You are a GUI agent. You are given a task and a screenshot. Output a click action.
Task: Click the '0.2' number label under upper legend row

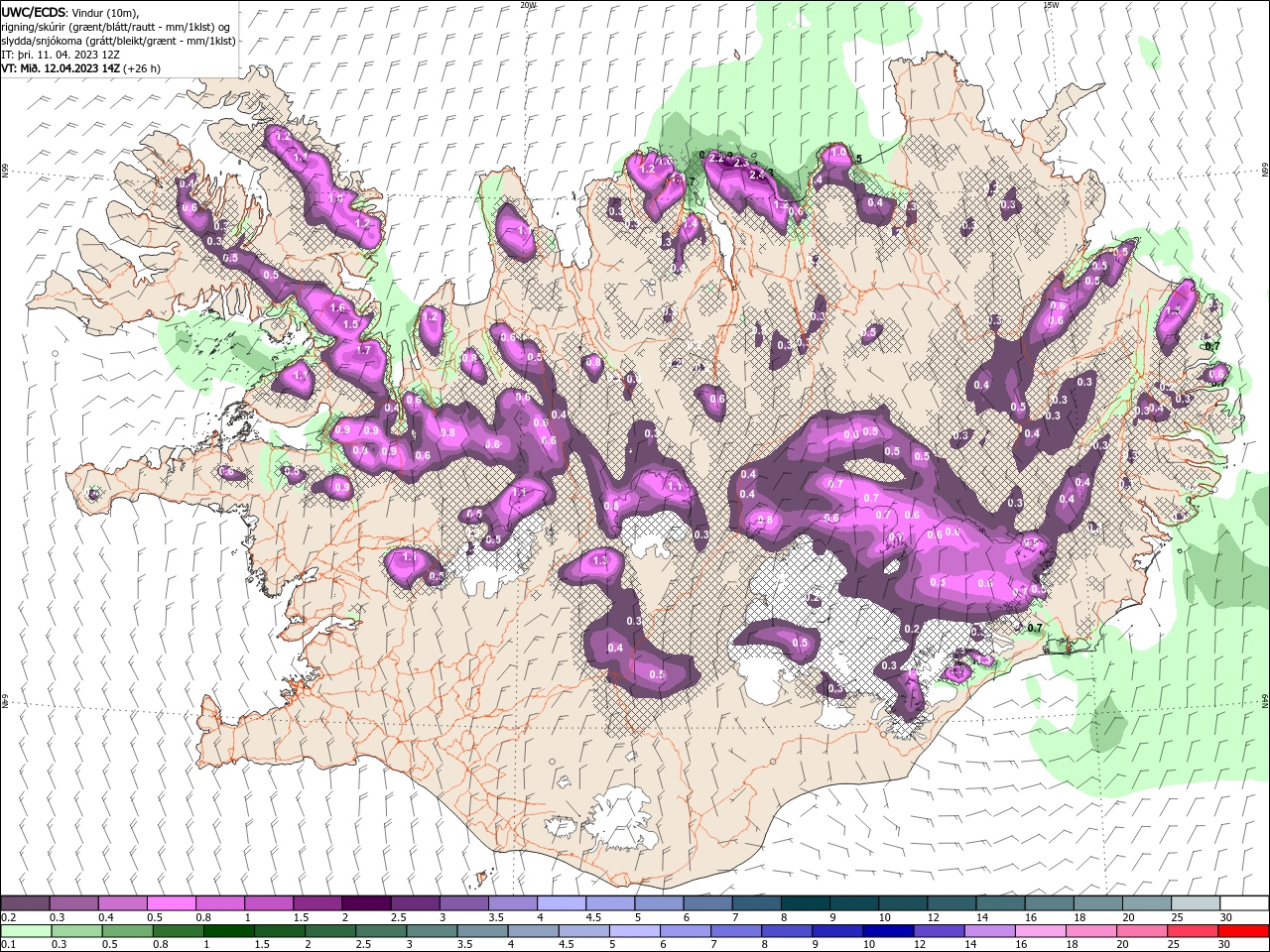pos(10,917)
